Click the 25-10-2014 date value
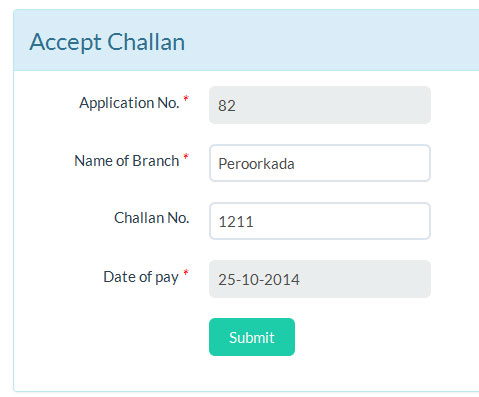Screen dimensions: 479x397 click(x=259, y=279)
